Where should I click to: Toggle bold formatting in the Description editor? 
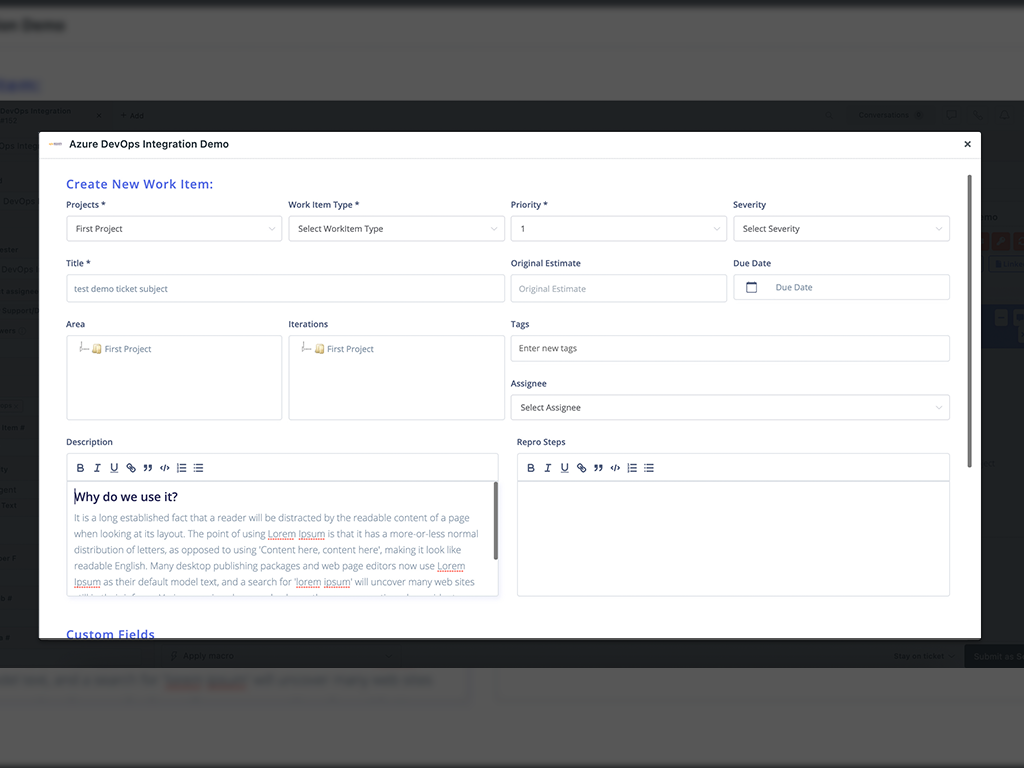(80, 467)
